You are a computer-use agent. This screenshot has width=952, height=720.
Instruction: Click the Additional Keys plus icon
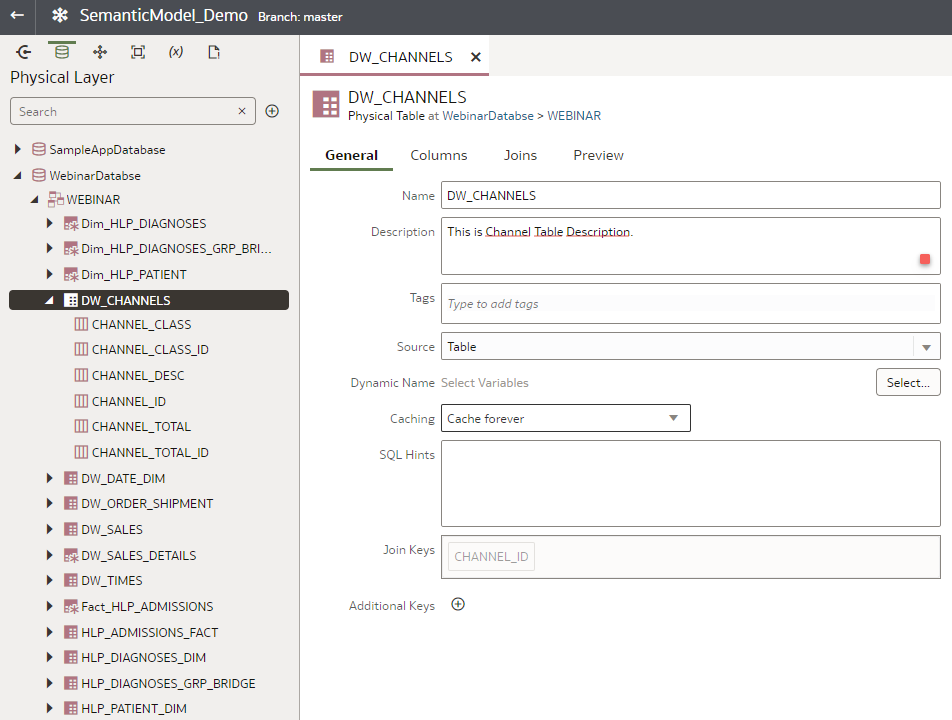458,604
